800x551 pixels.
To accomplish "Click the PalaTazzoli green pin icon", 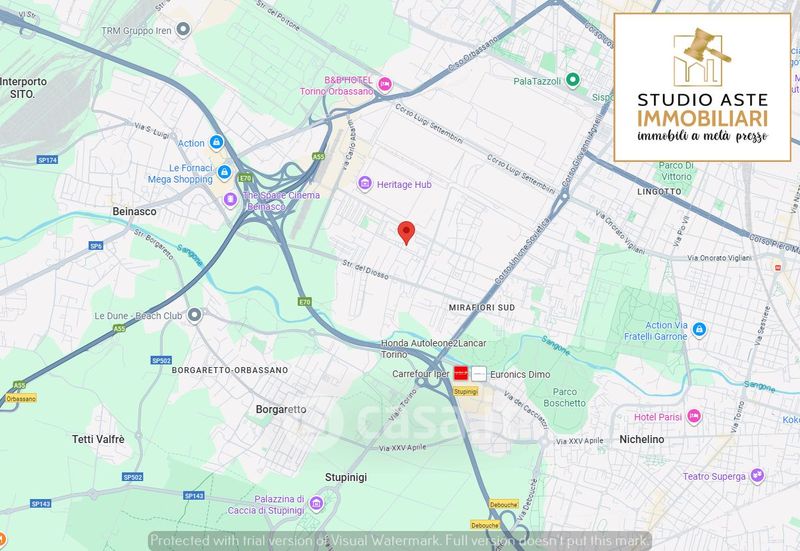I will [572, 80].
